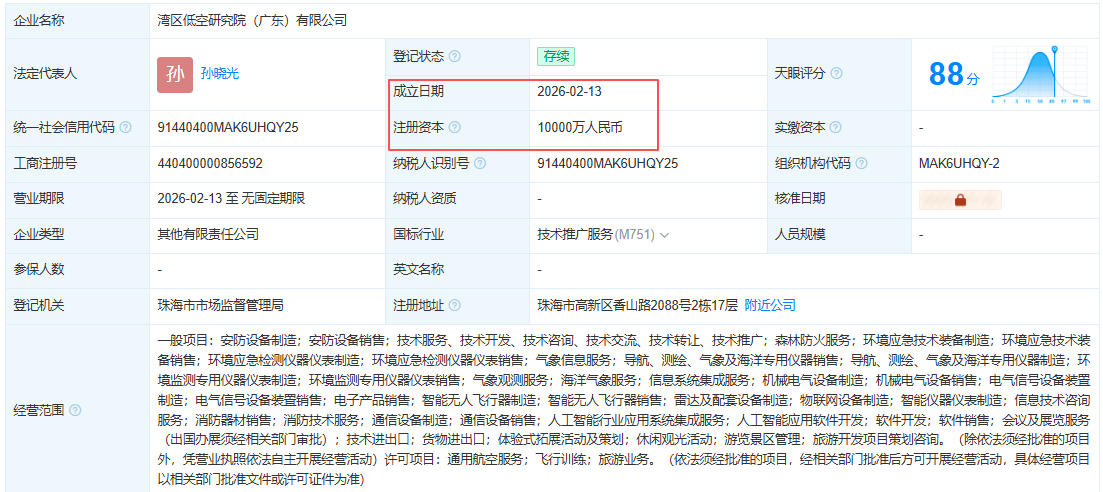Click the 成立日期 value 2026-02-13
The width and height of the screenshot is (1103, 492).
click(x=569, y=92)
